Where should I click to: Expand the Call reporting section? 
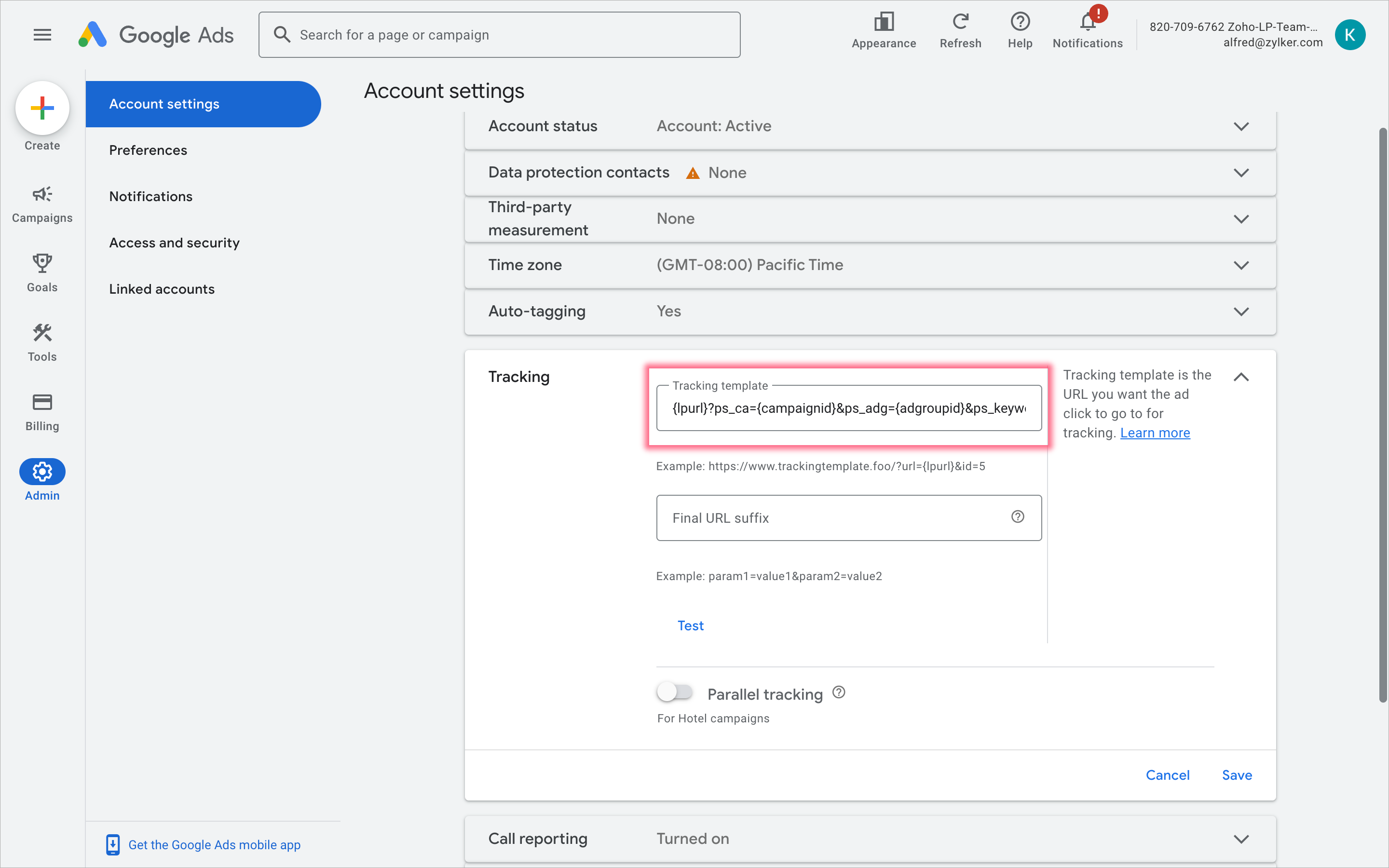pos(1241,839)
